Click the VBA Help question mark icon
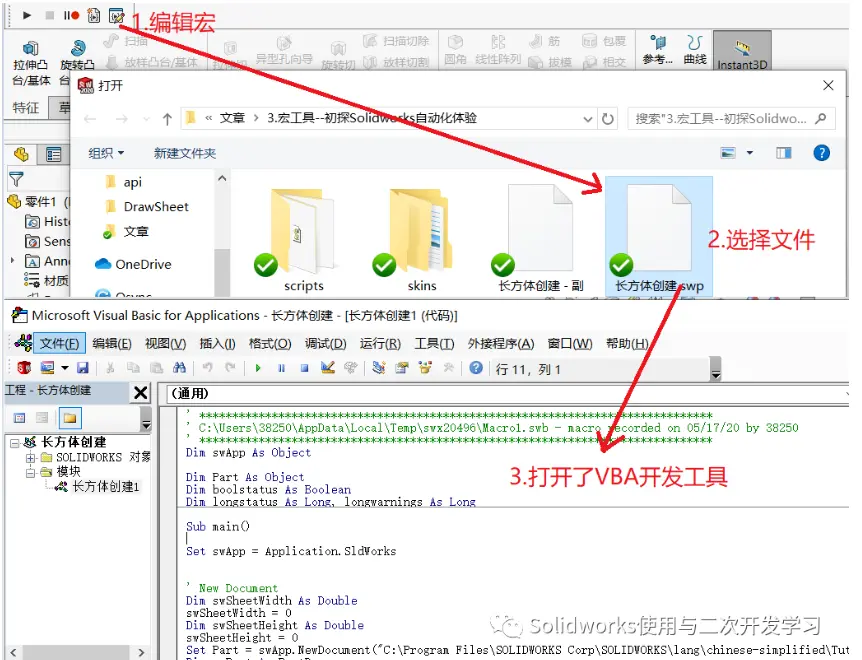This screenshot has width=862, height=660. coord(476,368)
